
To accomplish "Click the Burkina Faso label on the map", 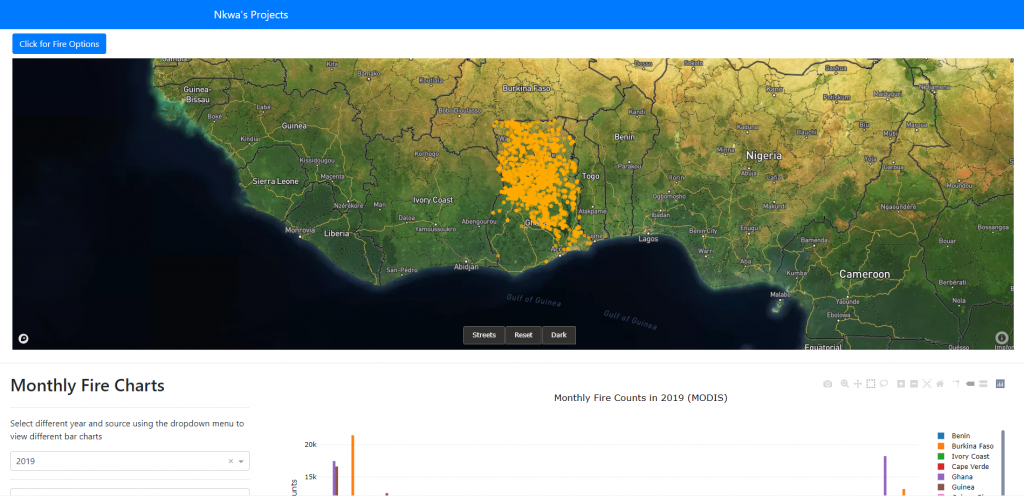I will pos(526,88).
